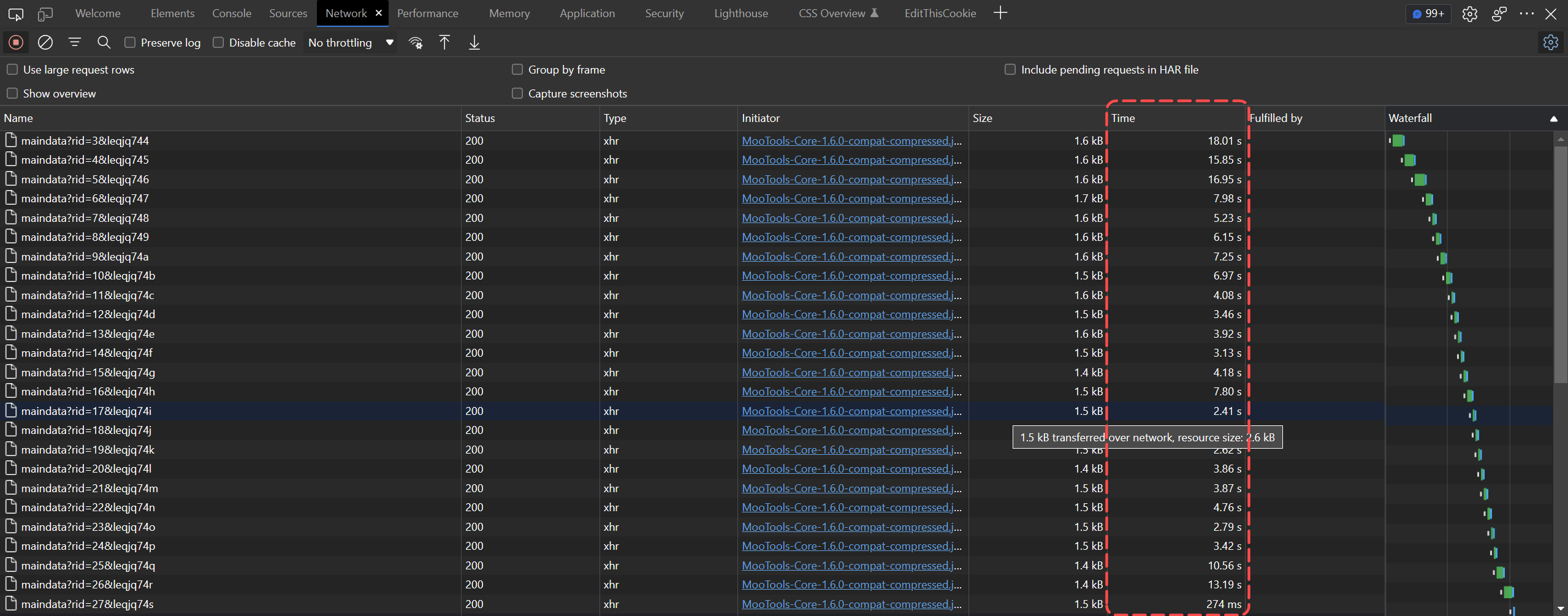Image resolution: width=1568 pixels, height=616 pixels.
Task: Open the DevTools more options menu
Action: pos(1527,13)
